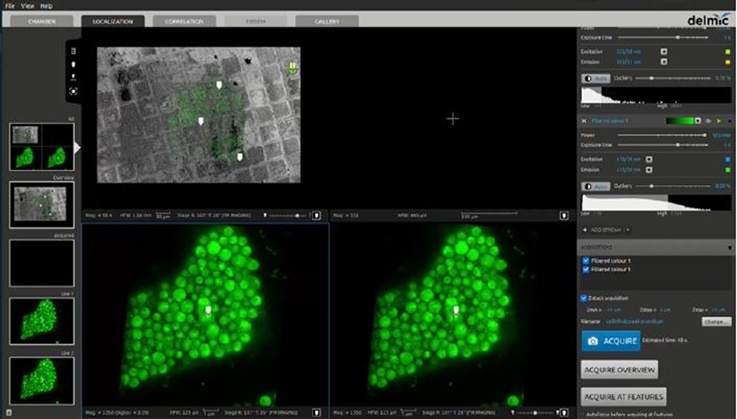Viewport: 737px width, 419px height.
Task: Open the Help menu
Action: (46, 6)
